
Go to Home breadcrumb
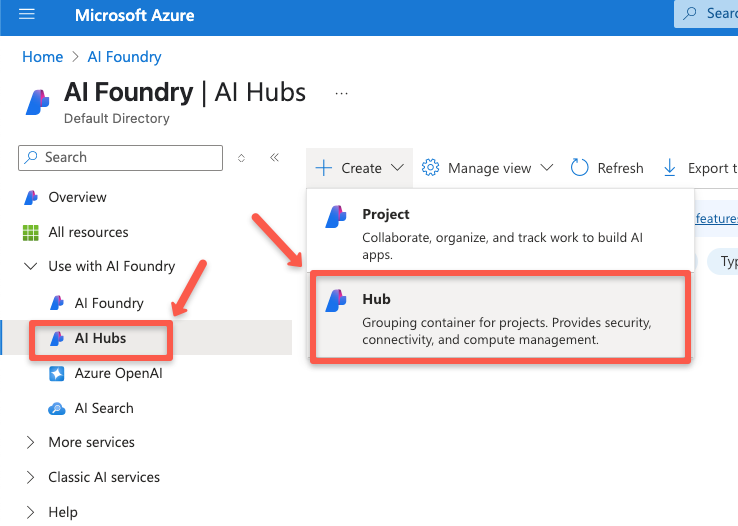click(x=42, y=57)
